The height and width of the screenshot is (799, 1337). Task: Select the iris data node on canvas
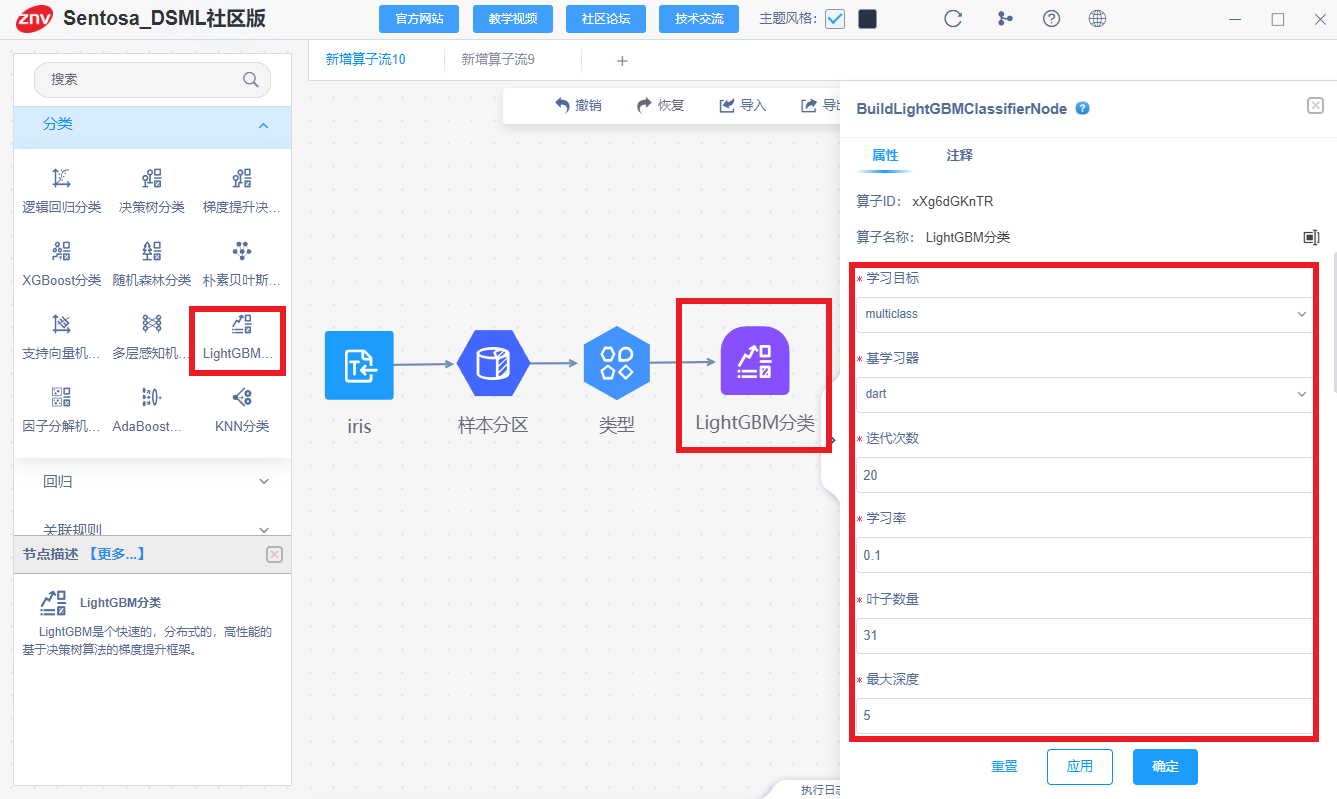click(x=359, y=365)
